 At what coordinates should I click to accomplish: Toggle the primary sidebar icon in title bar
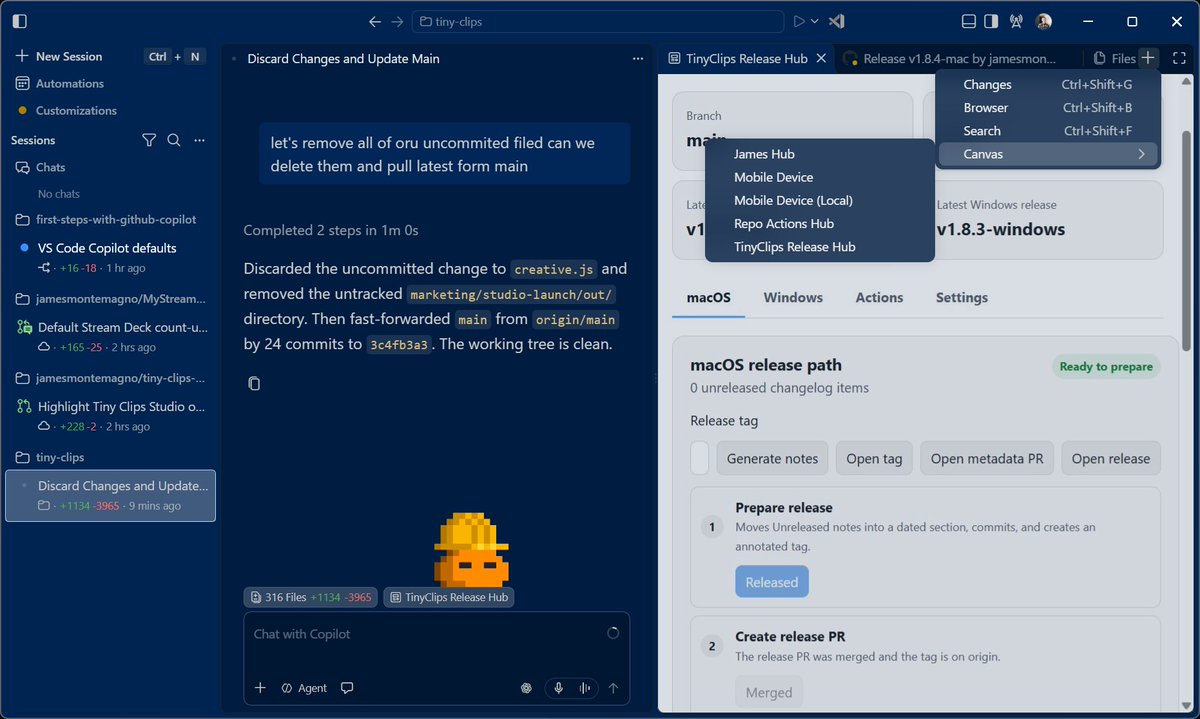(20, 21)
